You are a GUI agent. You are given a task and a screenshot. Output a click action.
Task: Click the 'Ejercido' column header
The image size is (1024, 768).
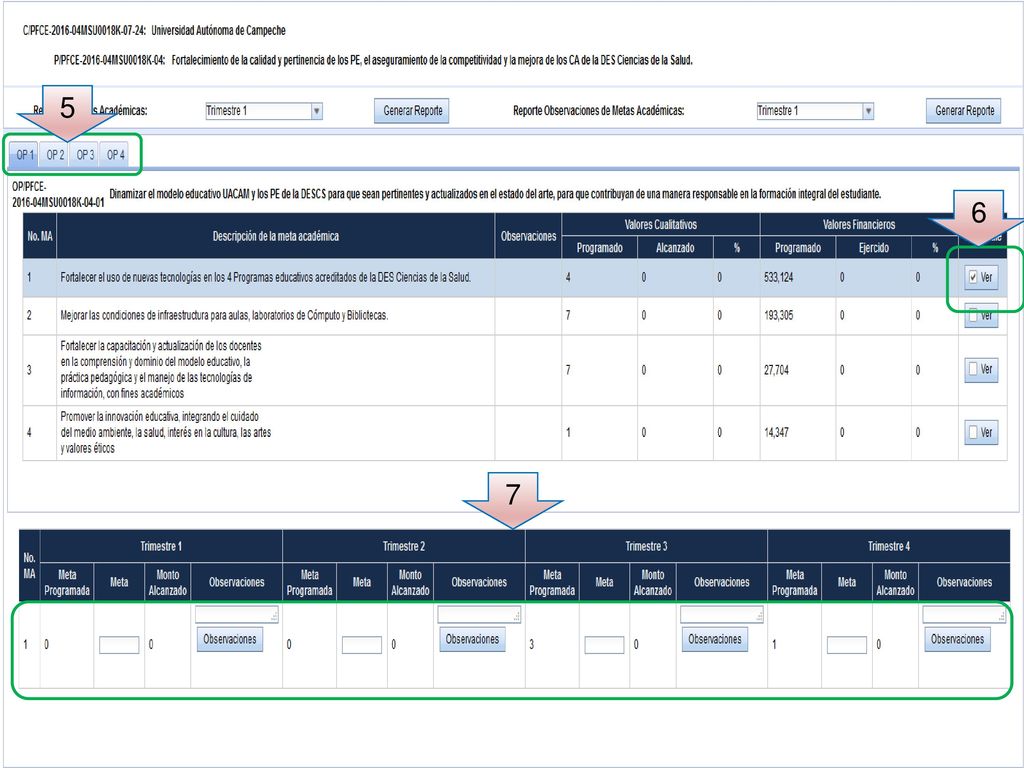[x=874, y=248]
